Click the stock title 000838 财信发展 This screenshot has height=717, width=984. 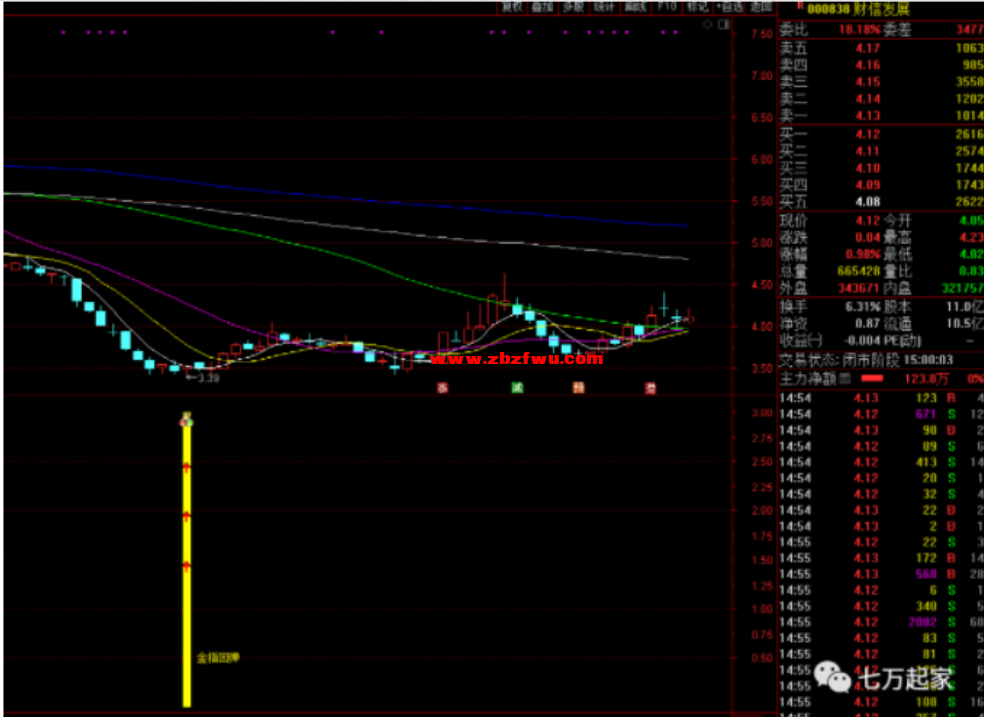(x=858, y=9)
